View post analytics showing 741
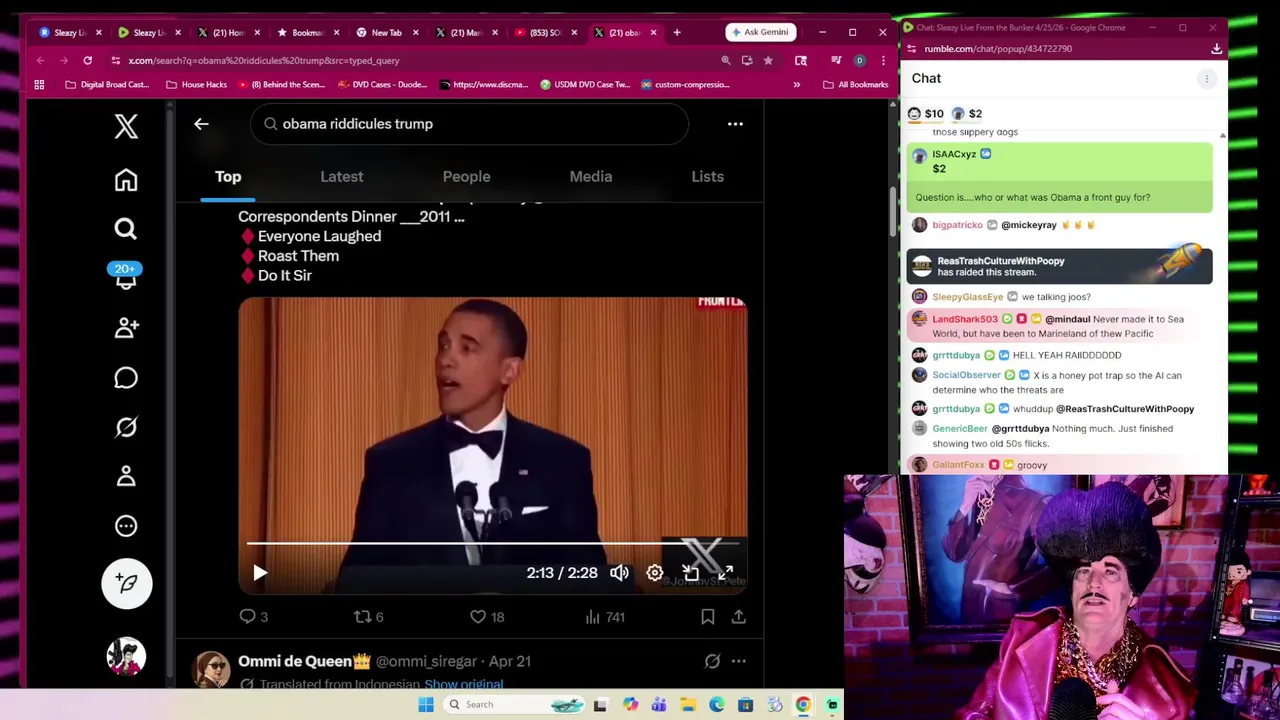Viewport: 1280px width, 720px height. tap(605, 617)
